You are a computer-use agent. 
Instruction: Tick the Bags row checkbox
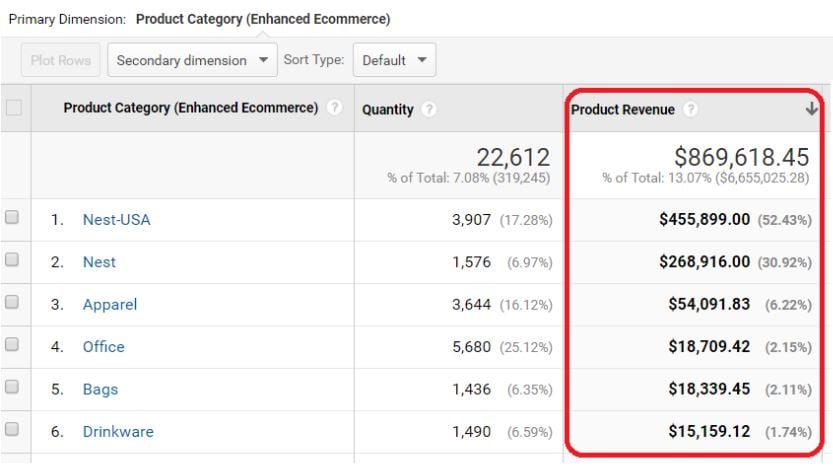click(x=12, y=387)
